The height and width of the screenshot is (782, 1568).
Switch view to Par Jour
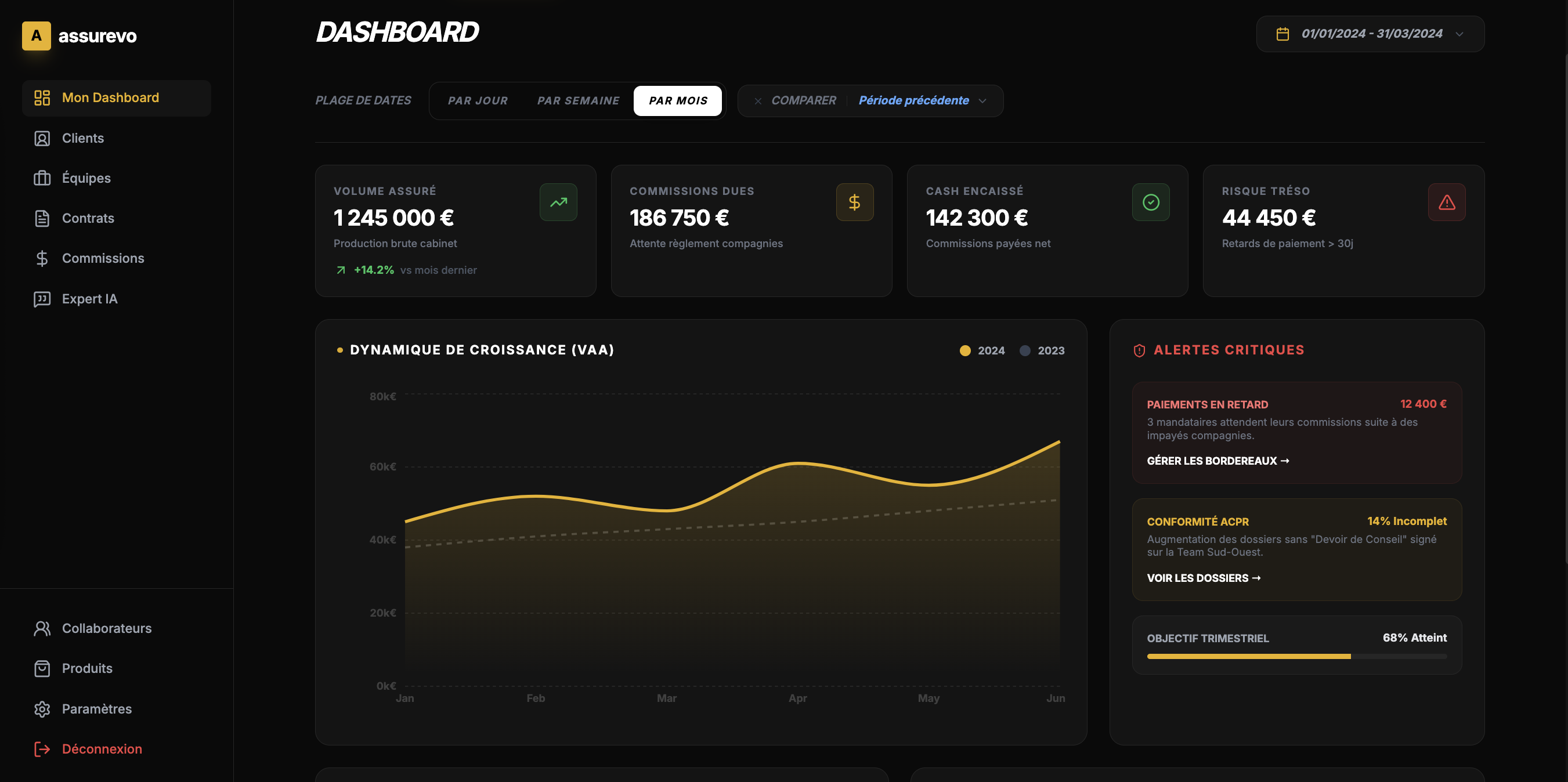(x=478, y=101)
